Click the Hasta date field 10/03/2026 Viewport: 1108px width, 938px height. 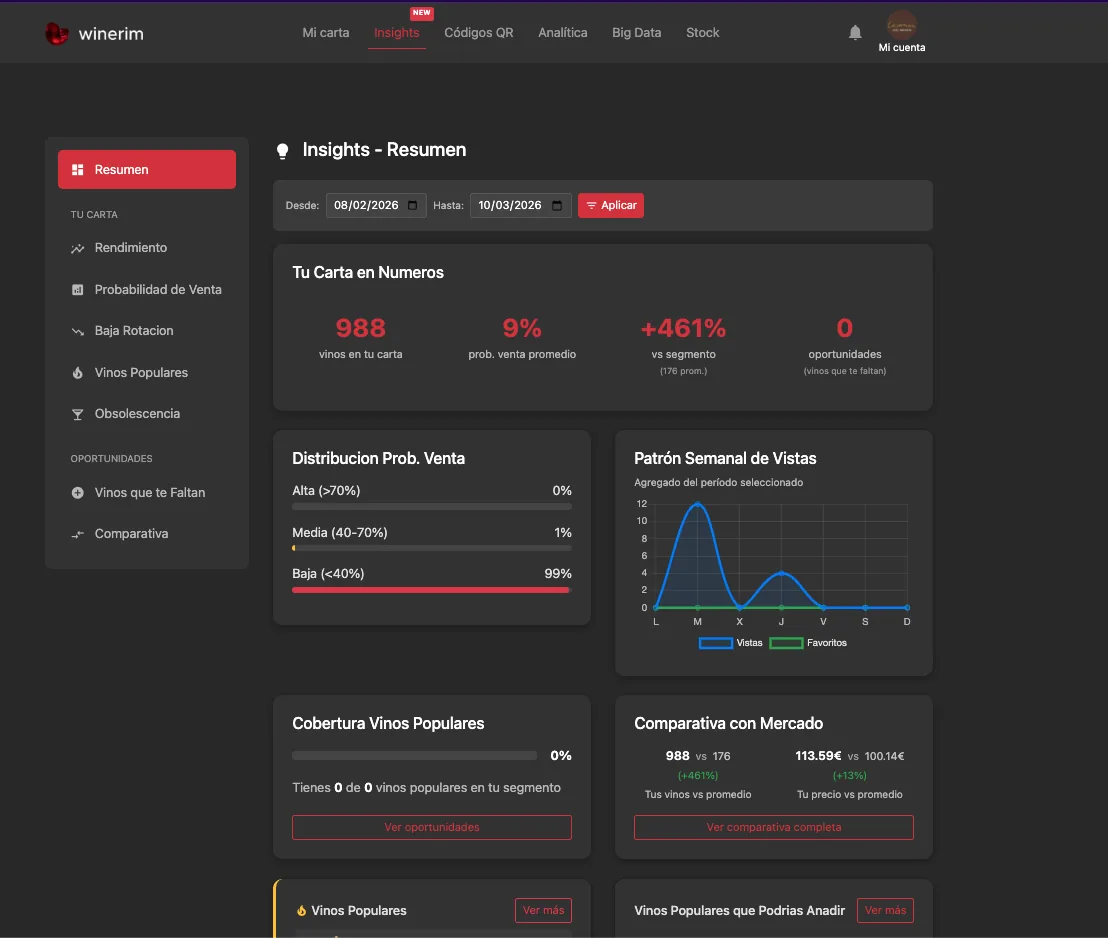(x=520, y=206)
